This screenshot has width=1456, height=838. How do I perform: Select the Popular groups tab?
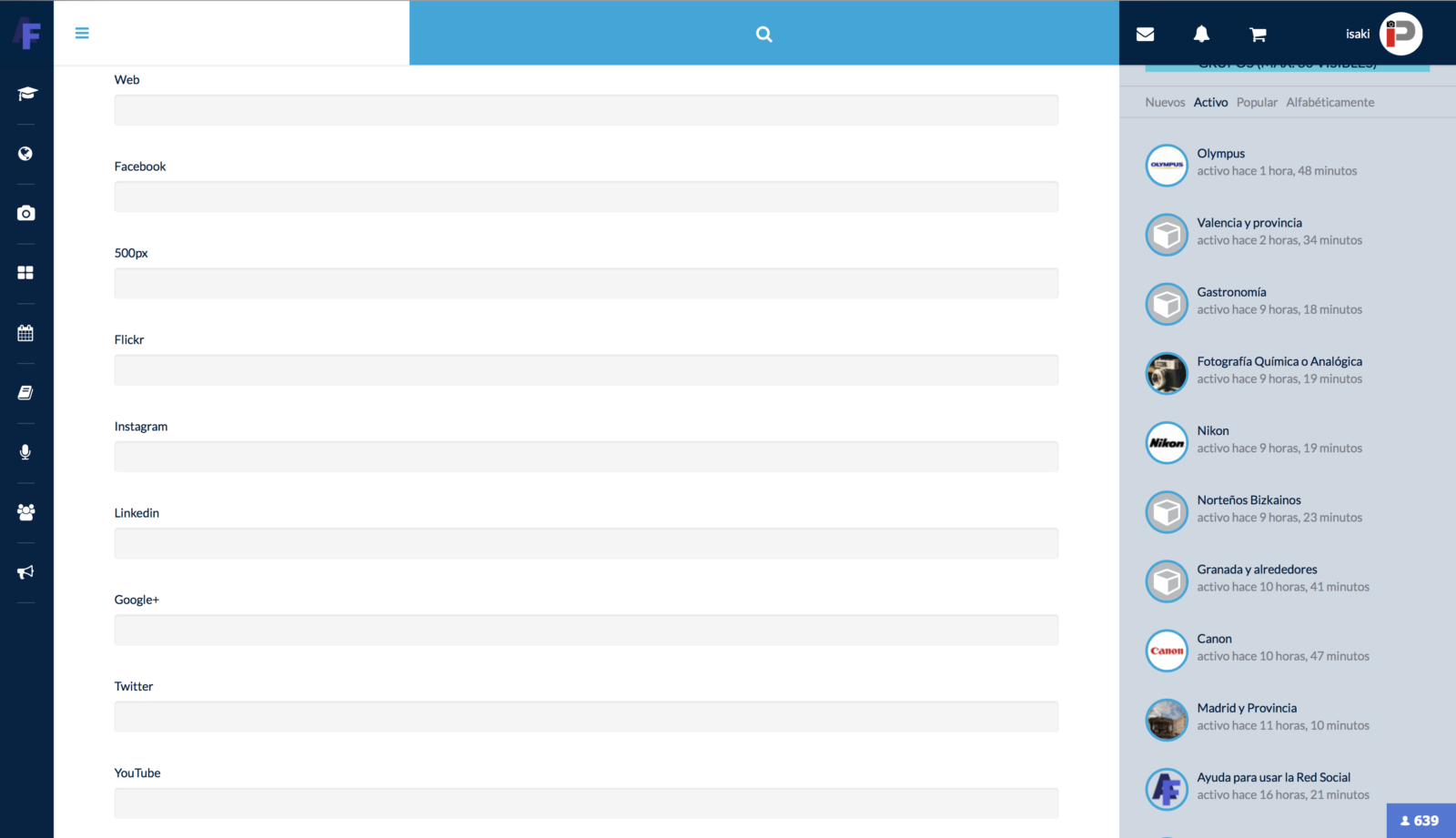pos(1257,102)
